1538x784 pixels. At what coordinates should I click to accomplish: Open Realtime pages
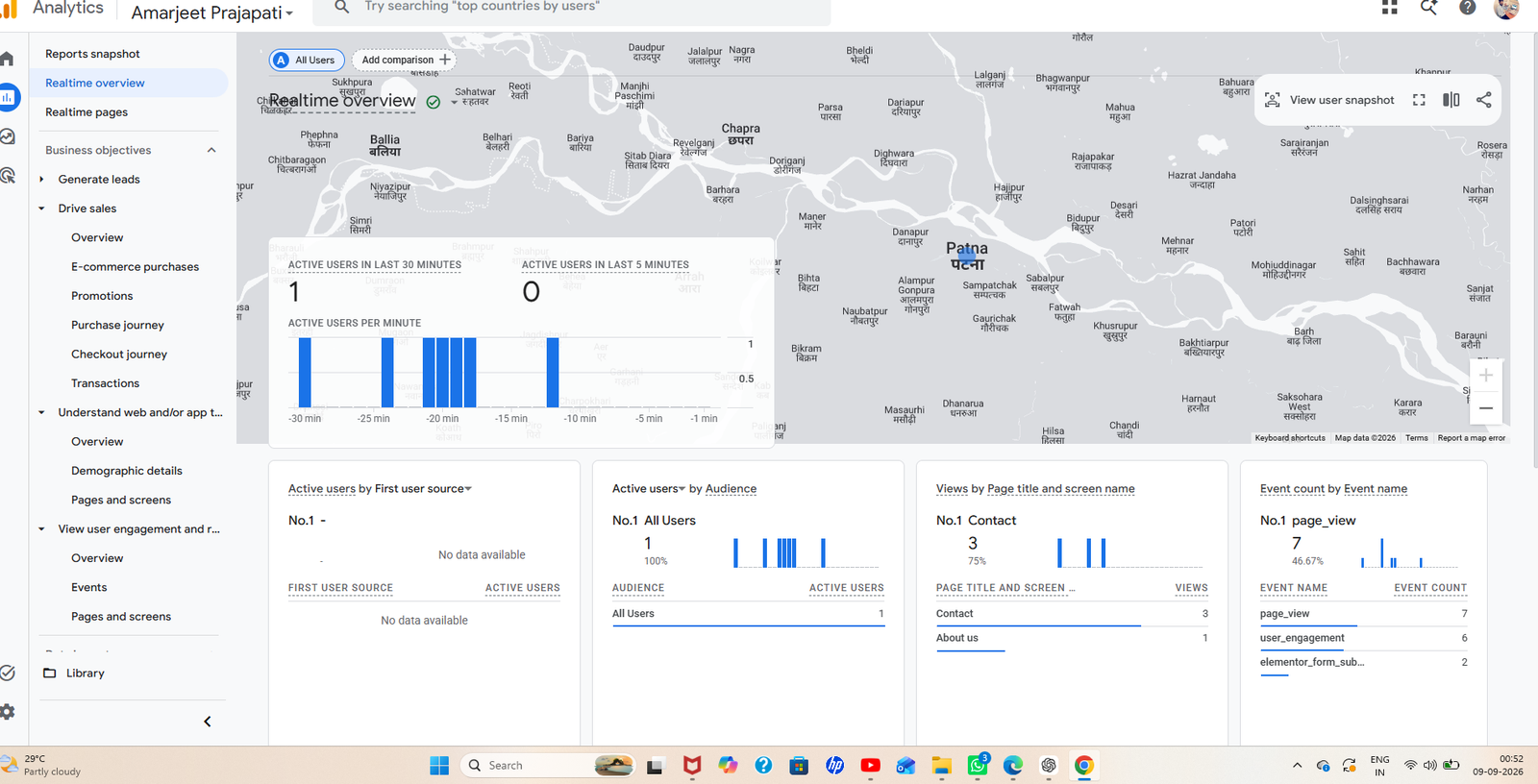tap(87, 112)
